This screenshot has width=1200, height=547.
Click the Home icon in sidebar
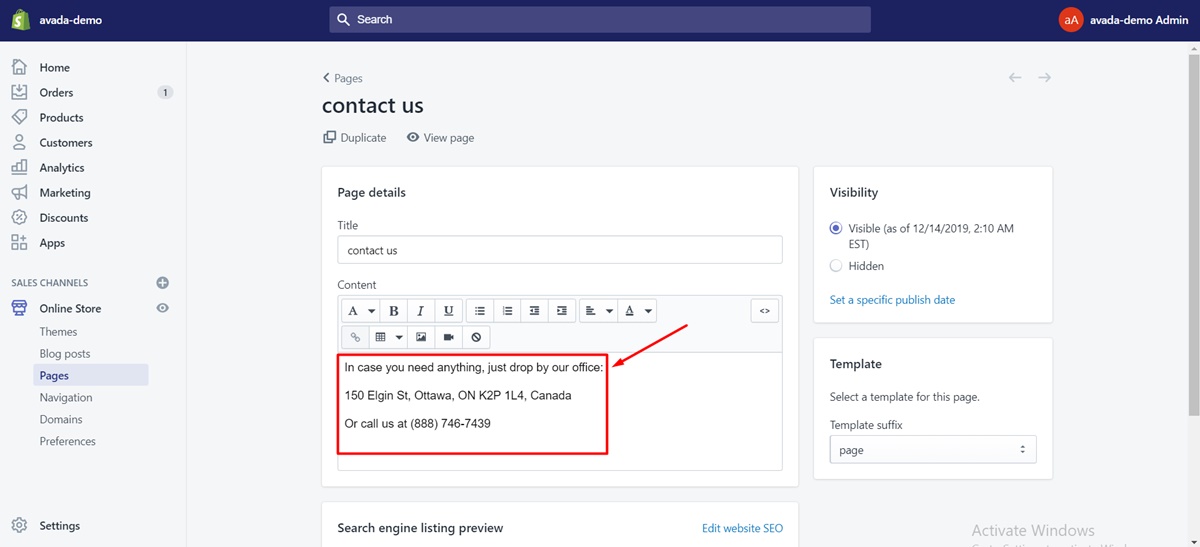pyautogui.click(x=19, y=67)
